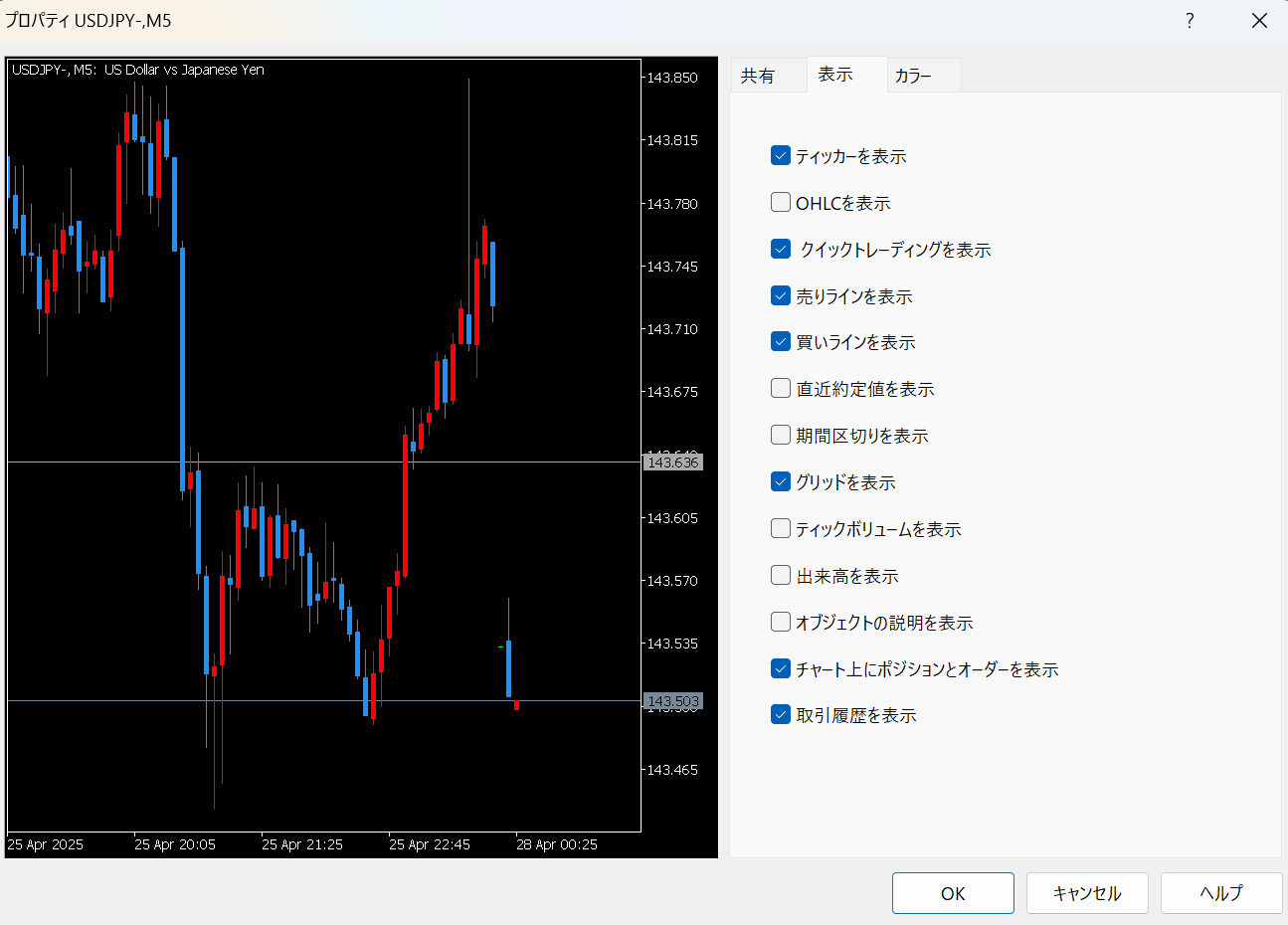1288x925 pixels.
Task: Click the 143.675 price axis value
Action: [672, 392]
